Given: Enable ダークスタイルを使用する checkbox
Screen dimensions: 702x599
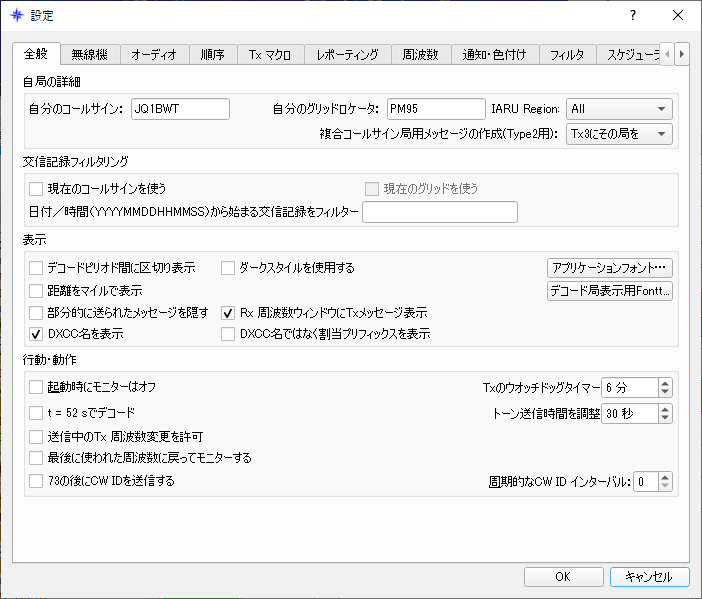Looking at the screenshot, I should pyautogui.click(x=228, y=268).
